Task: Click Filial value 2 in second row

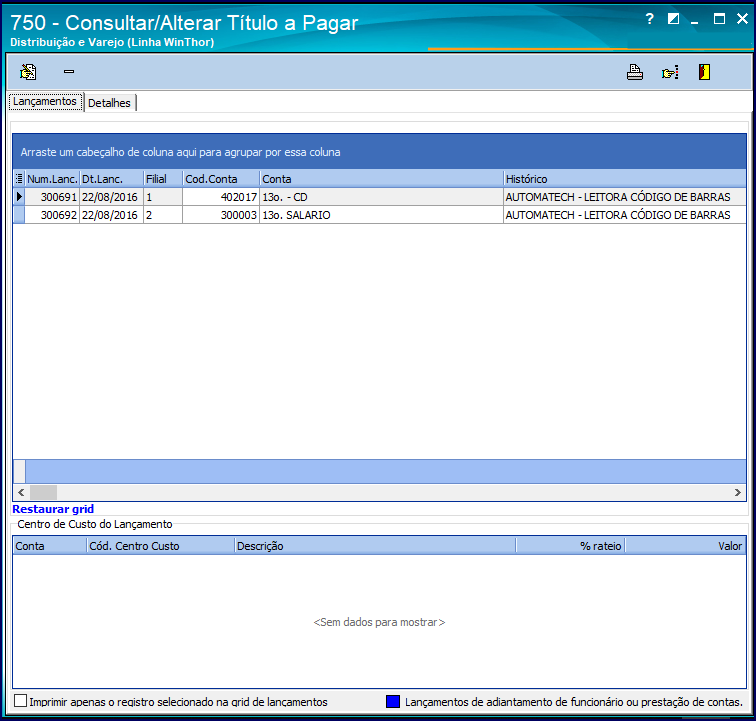Action: click(x=163, y=215)
